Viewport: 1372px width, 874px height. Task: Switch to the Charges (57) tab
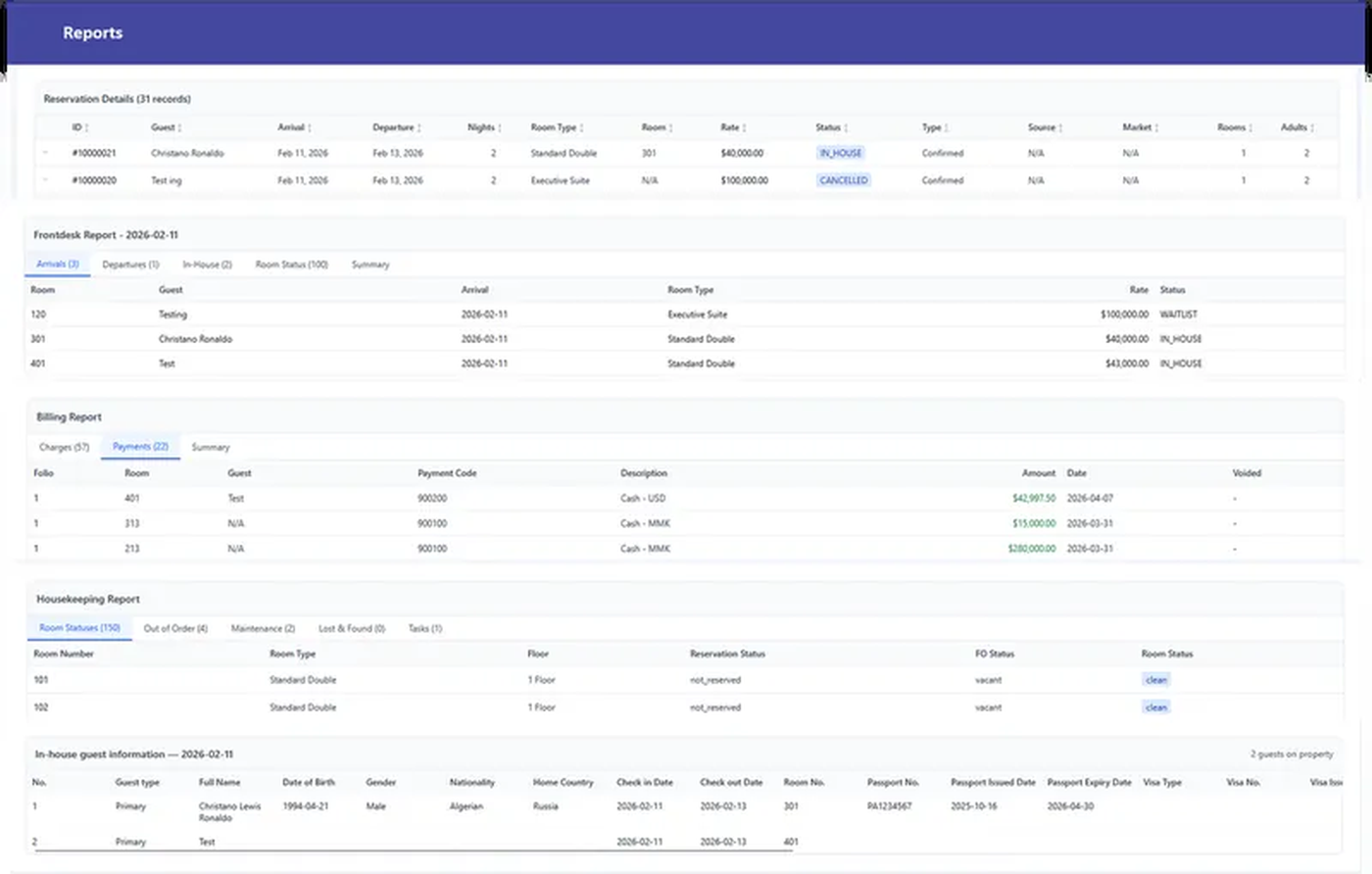64,447
